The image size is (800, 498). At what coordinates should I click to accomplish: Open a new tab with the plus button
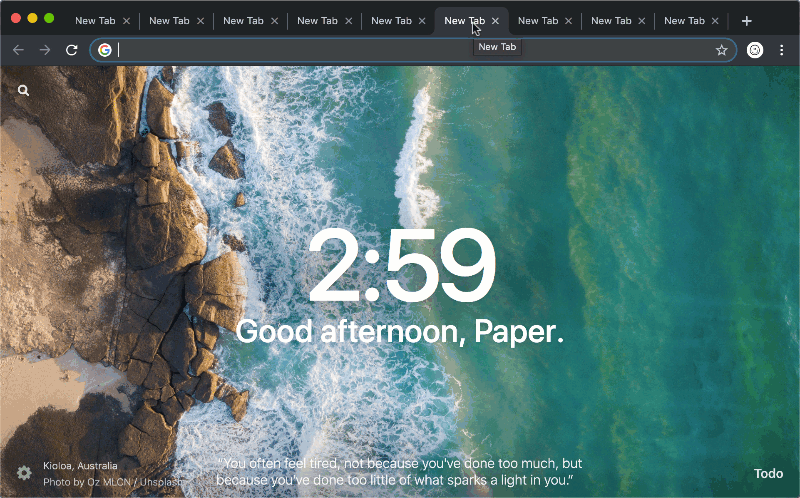pos(746,21)
